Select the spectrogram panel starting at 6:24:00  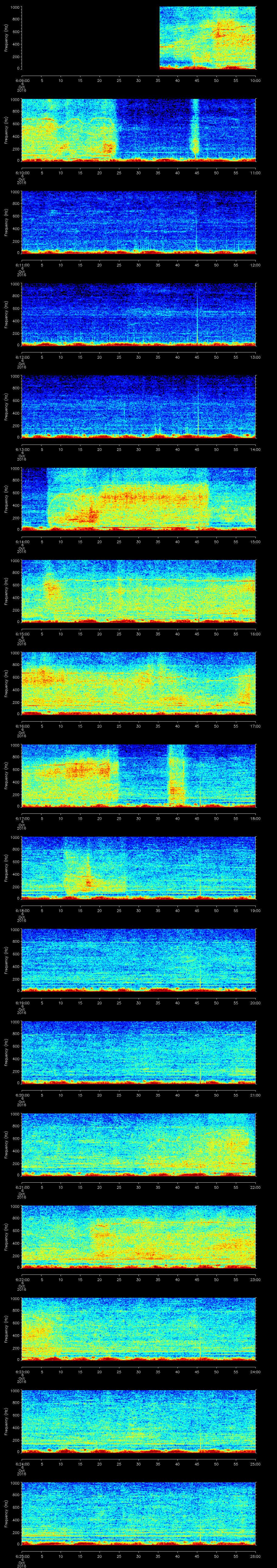[139, 1421]
